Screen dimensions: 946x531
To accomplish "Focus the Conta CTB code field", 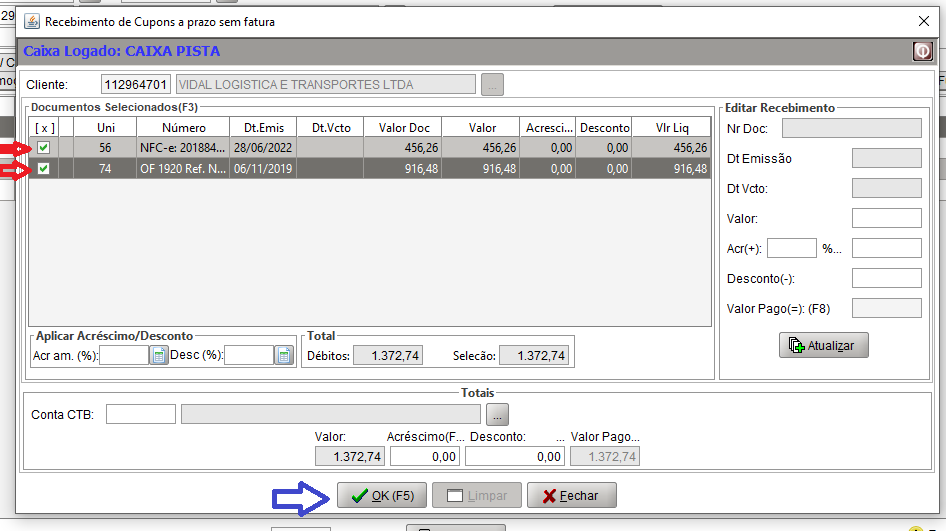I will point(141,414).
